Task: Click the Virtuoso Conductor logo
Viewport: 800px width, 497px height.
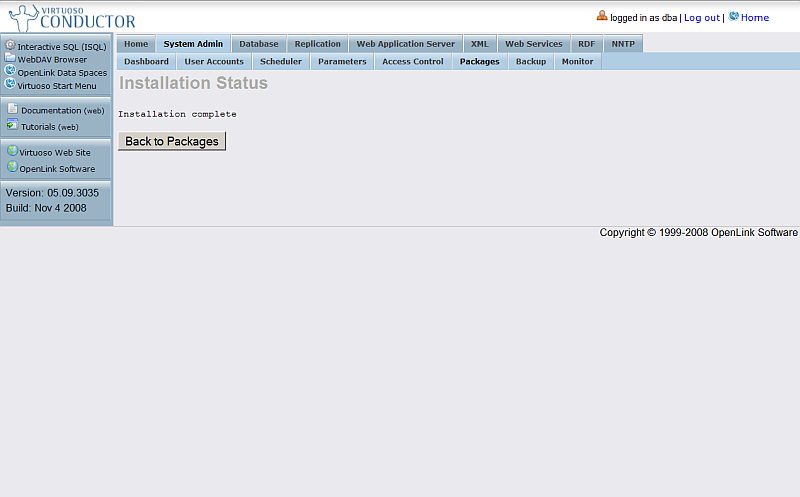Action: click(x=72, y=17)
